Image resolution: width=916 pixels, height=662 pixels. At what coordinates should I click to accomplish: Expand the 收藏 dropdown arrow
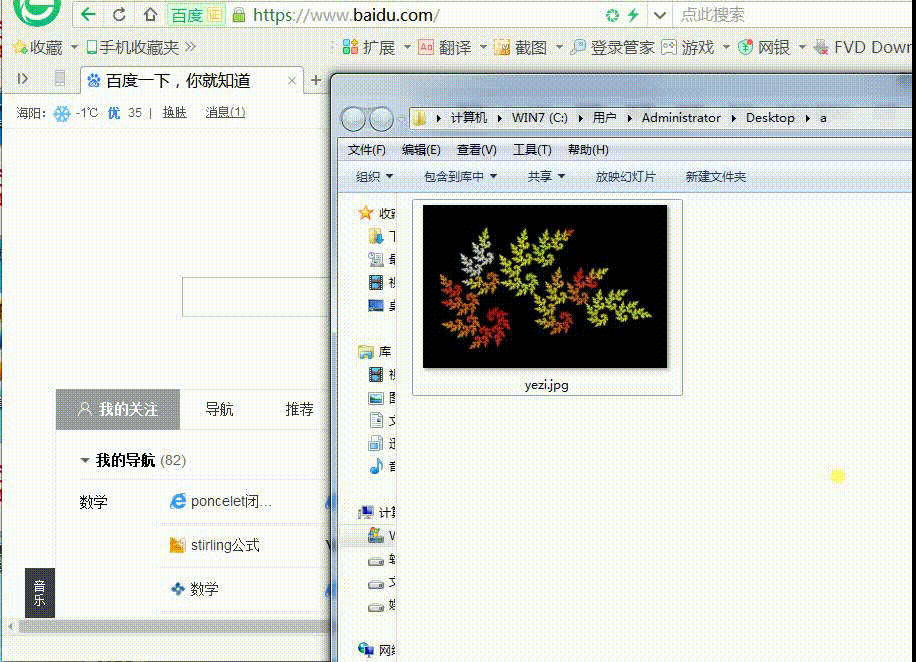pos(74,47)
